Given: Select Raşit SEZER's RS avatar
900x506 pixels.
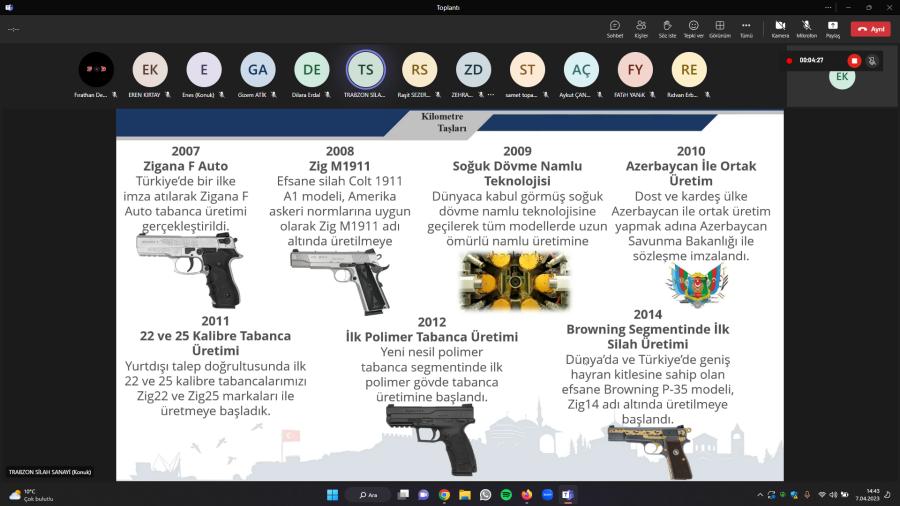Looking at the screenshot, I should 420,69.
